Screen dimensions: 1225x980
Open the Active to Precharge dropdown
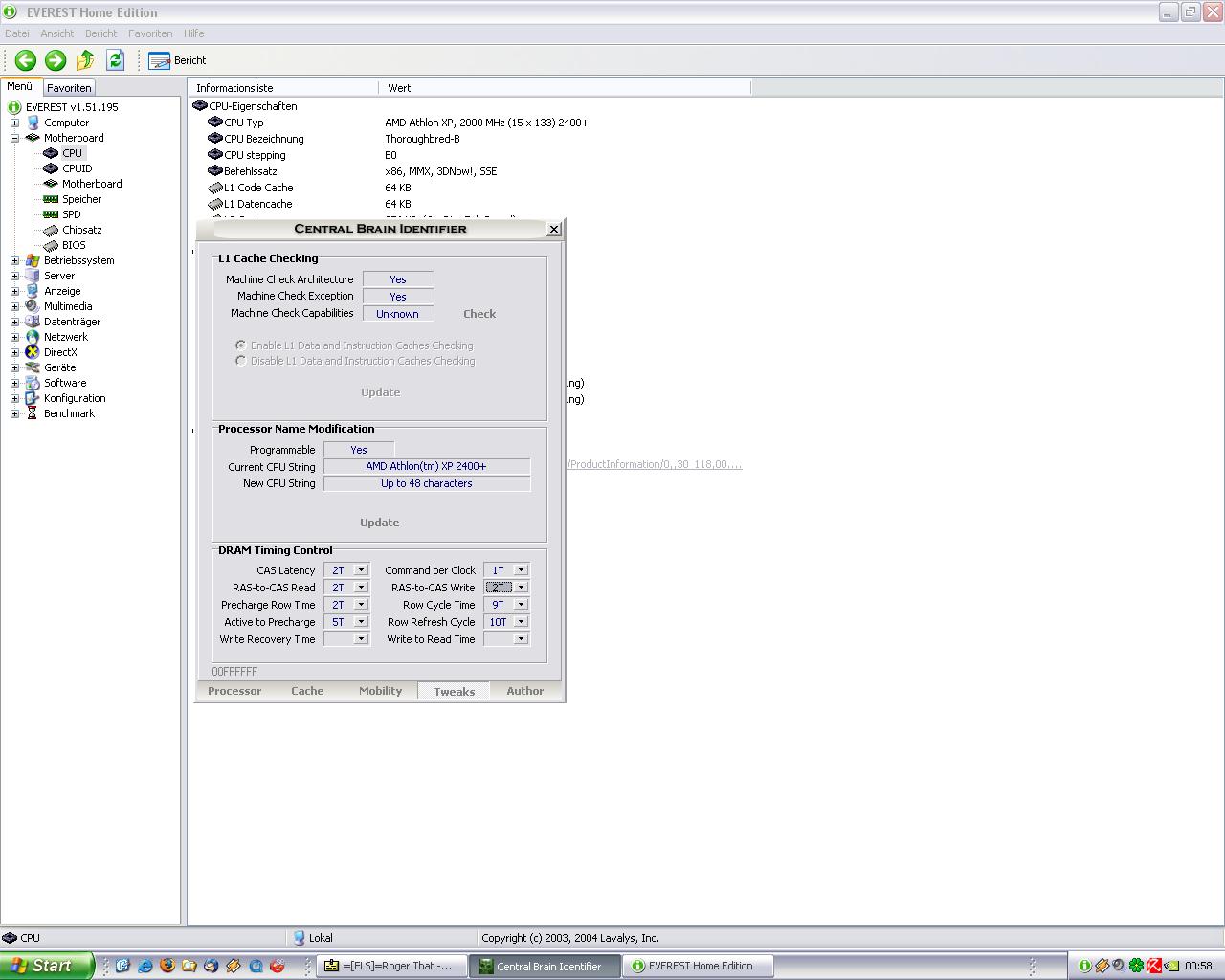coord(361,622)
